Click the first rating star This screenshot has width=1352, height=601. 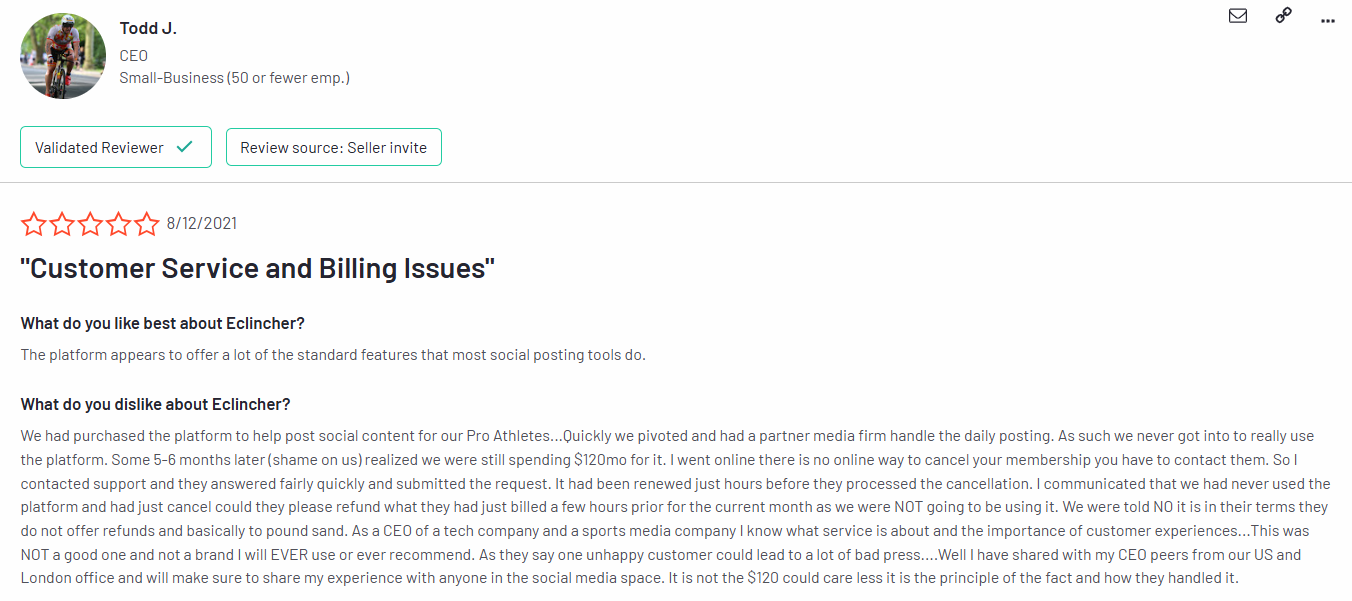coord(34,223)
